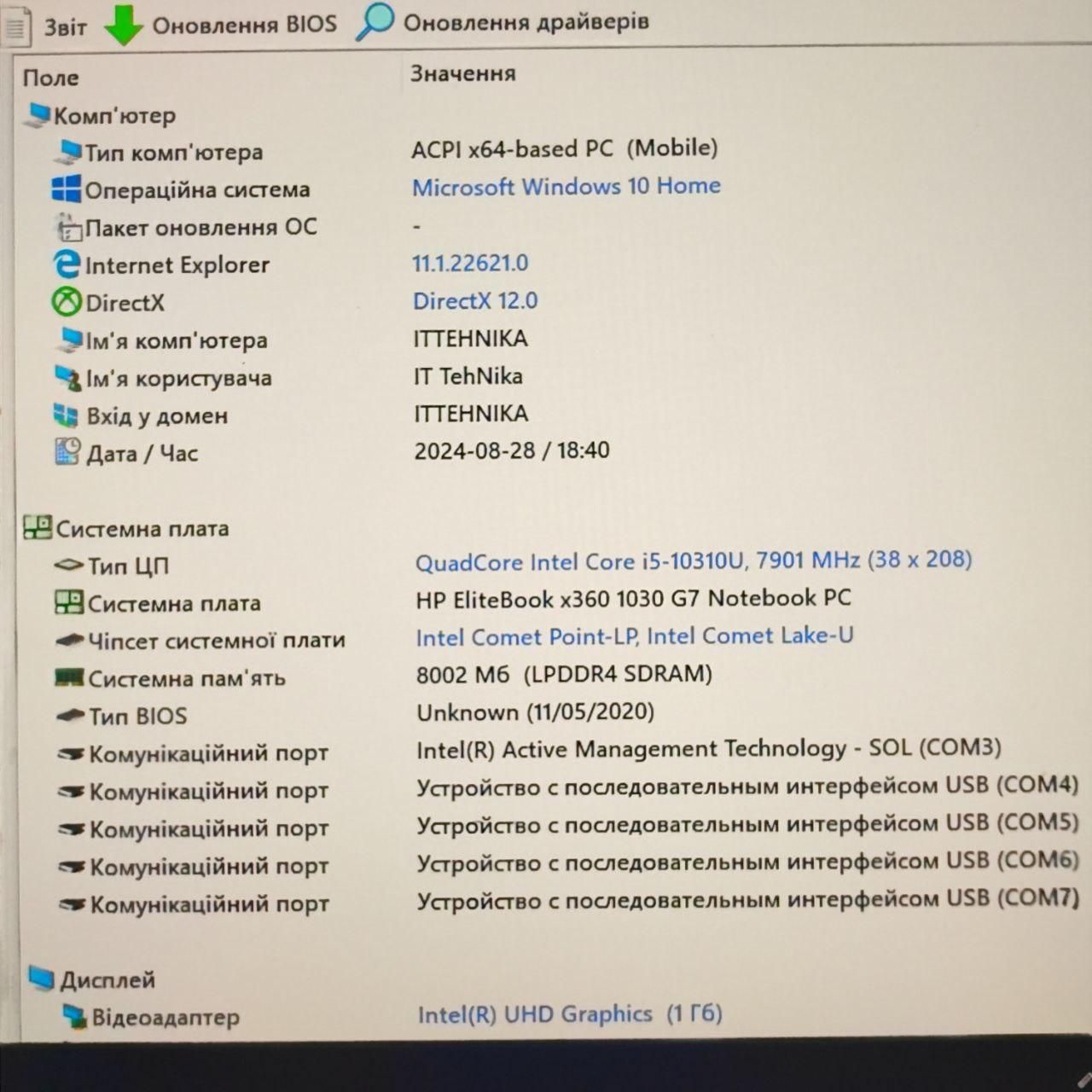Click the port icon for the COM3 row
The image size is (1092, 1092).
[x=72, y=754]
